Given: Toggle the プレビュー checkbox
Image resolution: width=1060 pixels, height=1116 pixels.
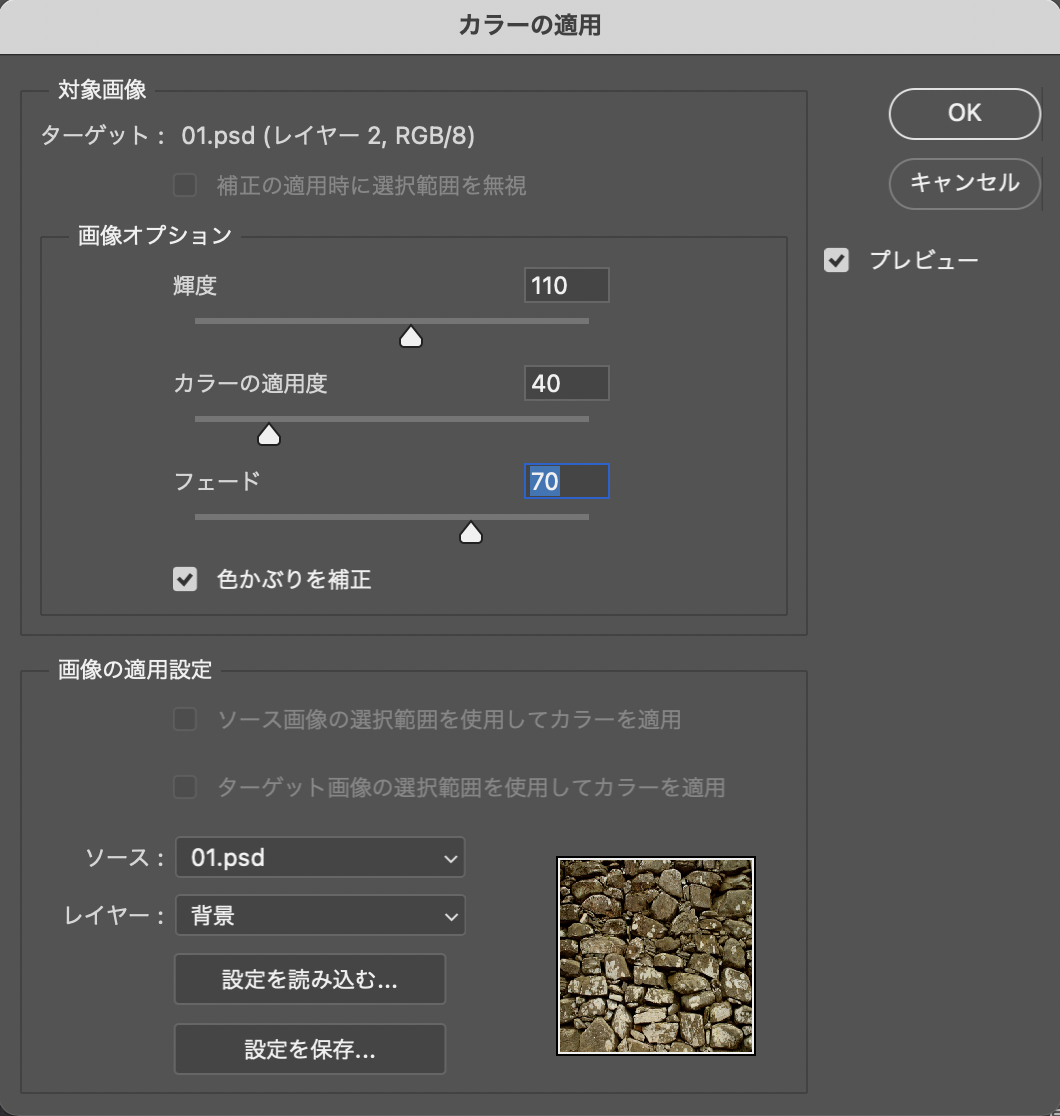Looking at the screenshot, I should pos(836,261).
